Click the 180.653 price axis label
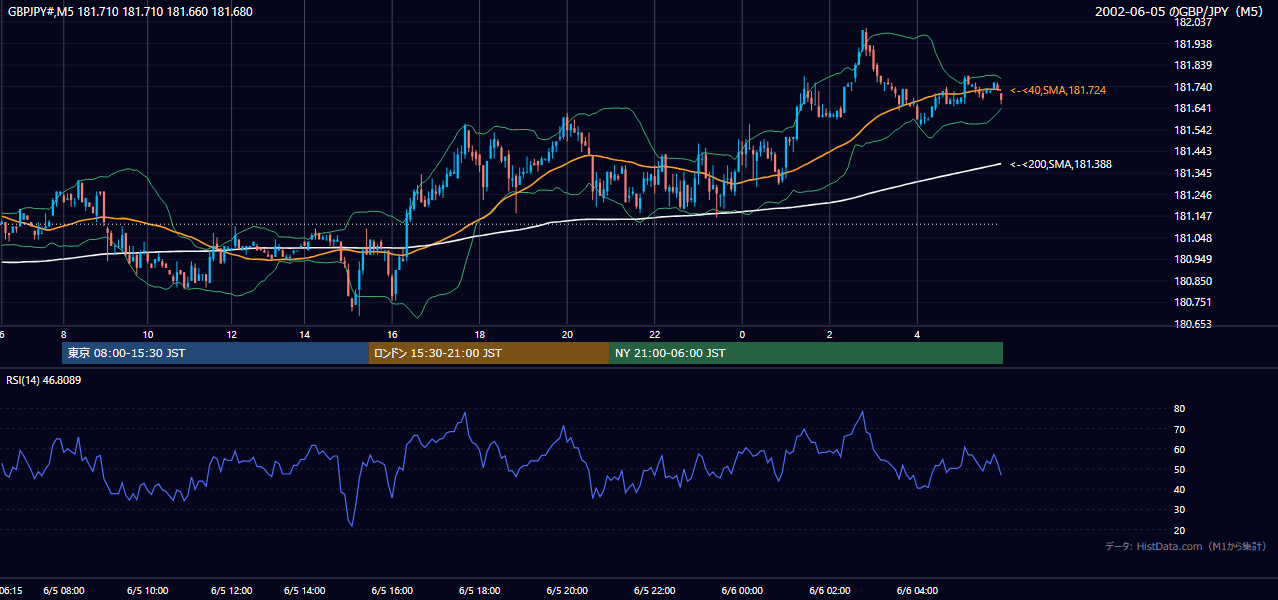Screen dimensions: 1278x600 click(1192, 324)
